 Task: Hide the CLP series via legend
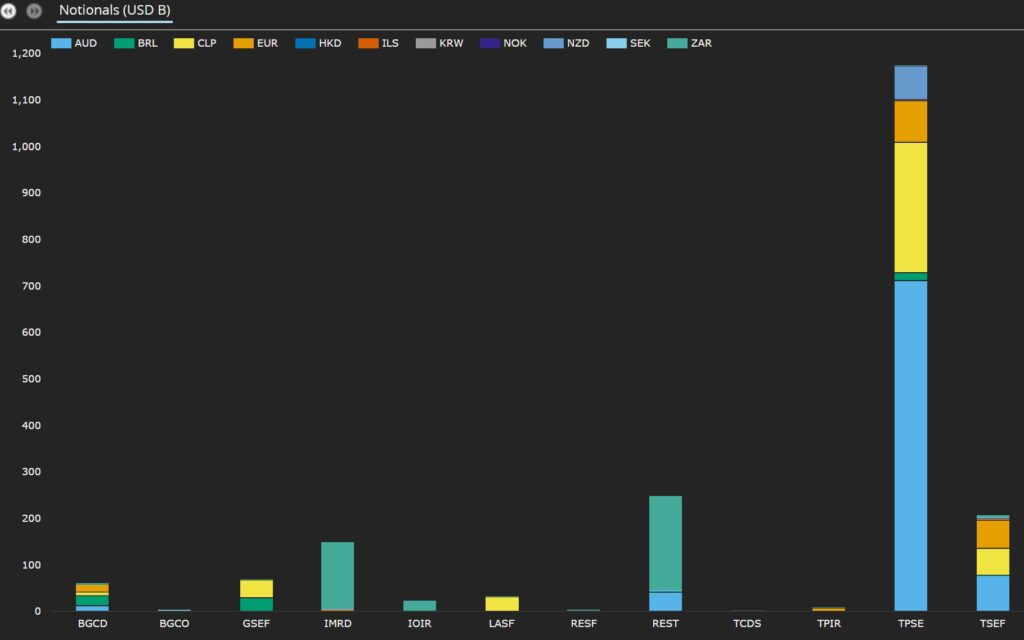pyautogui.click(x=195, y=44)
